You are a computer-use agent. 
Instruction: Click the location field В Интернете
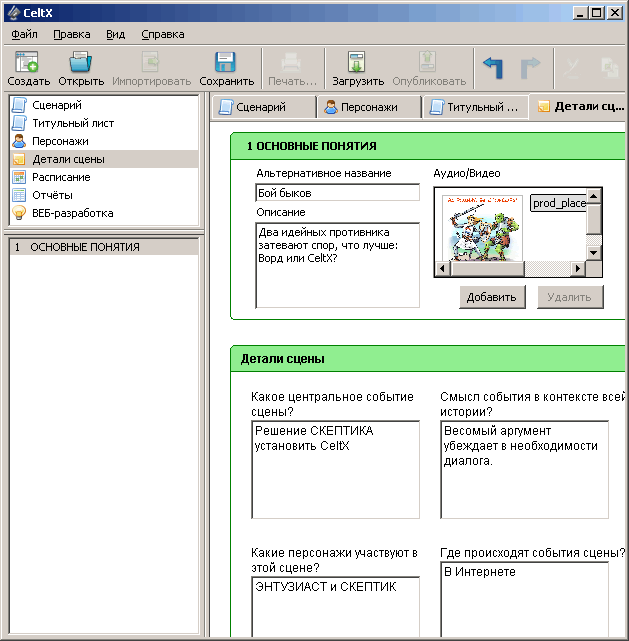[524, 599]
